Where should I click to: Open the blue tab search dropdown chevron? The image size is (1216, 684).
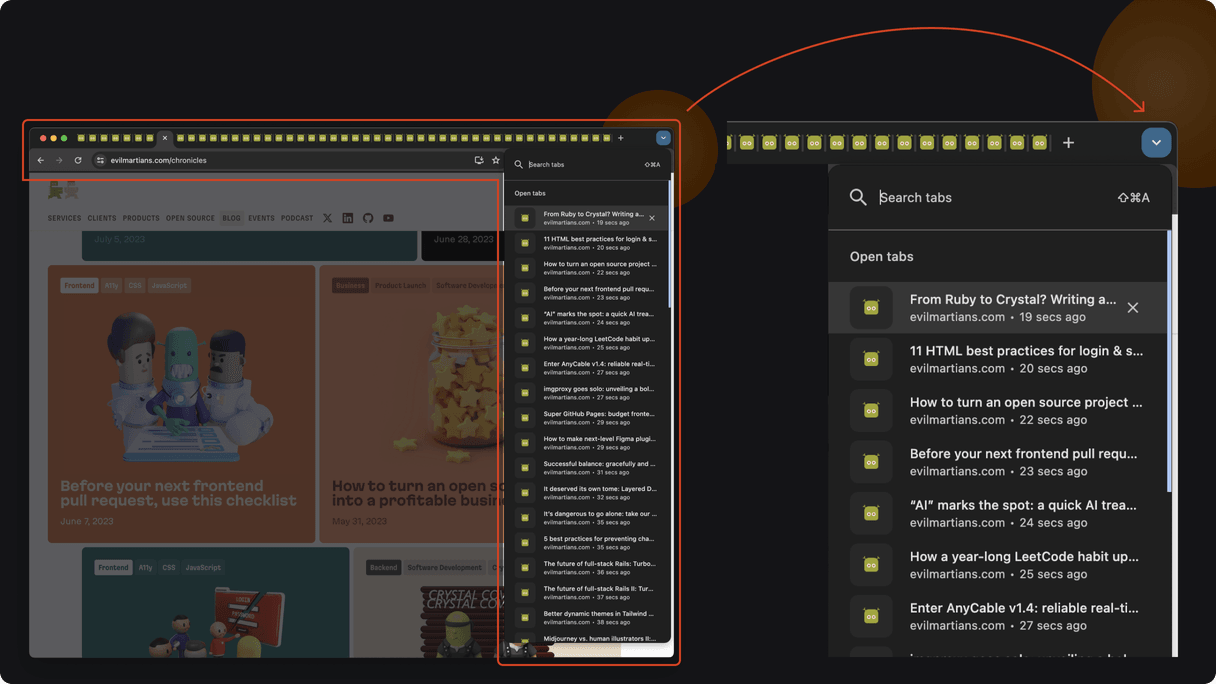1156,142
